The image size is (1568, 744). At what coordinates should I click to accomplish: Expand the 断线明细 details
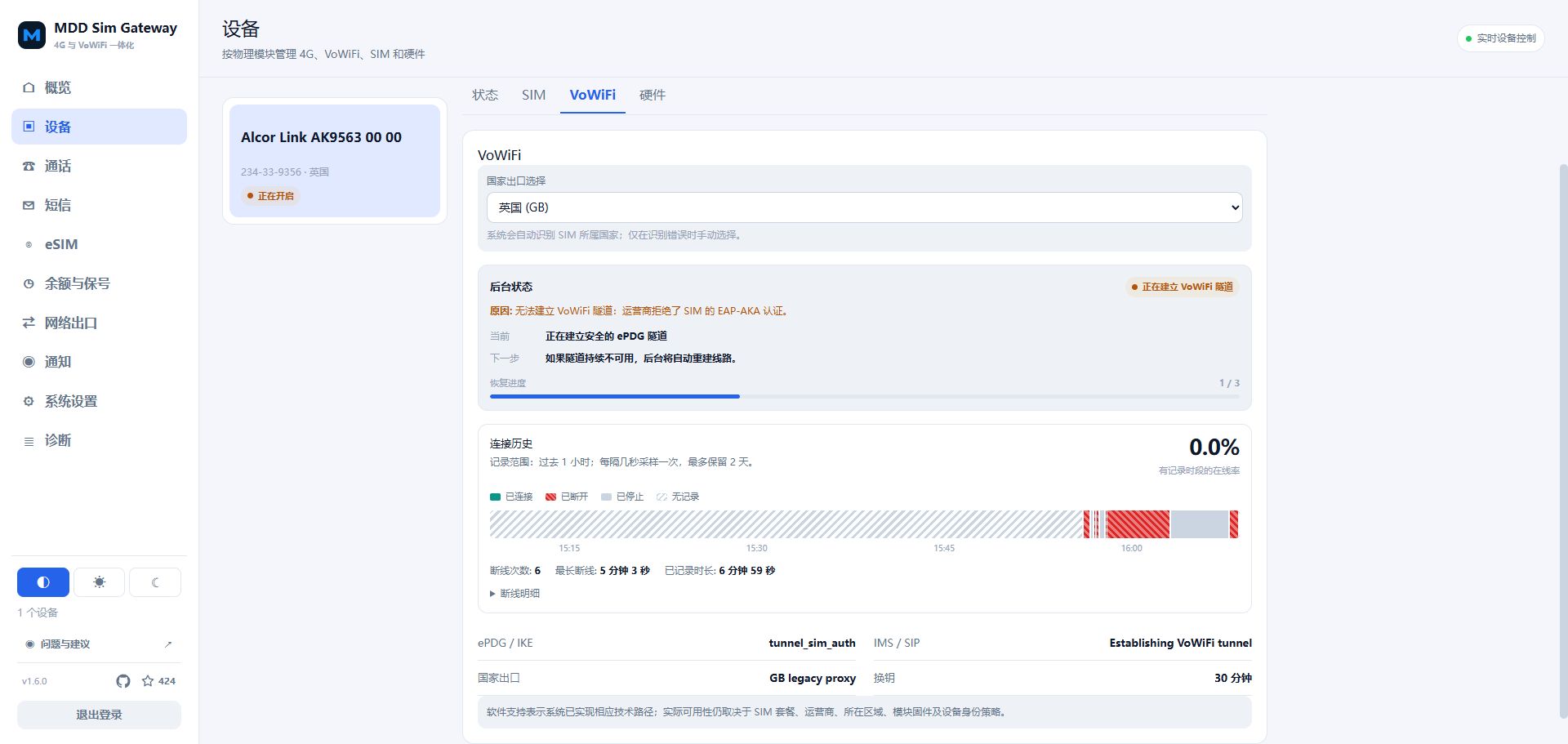click(514, 594)
